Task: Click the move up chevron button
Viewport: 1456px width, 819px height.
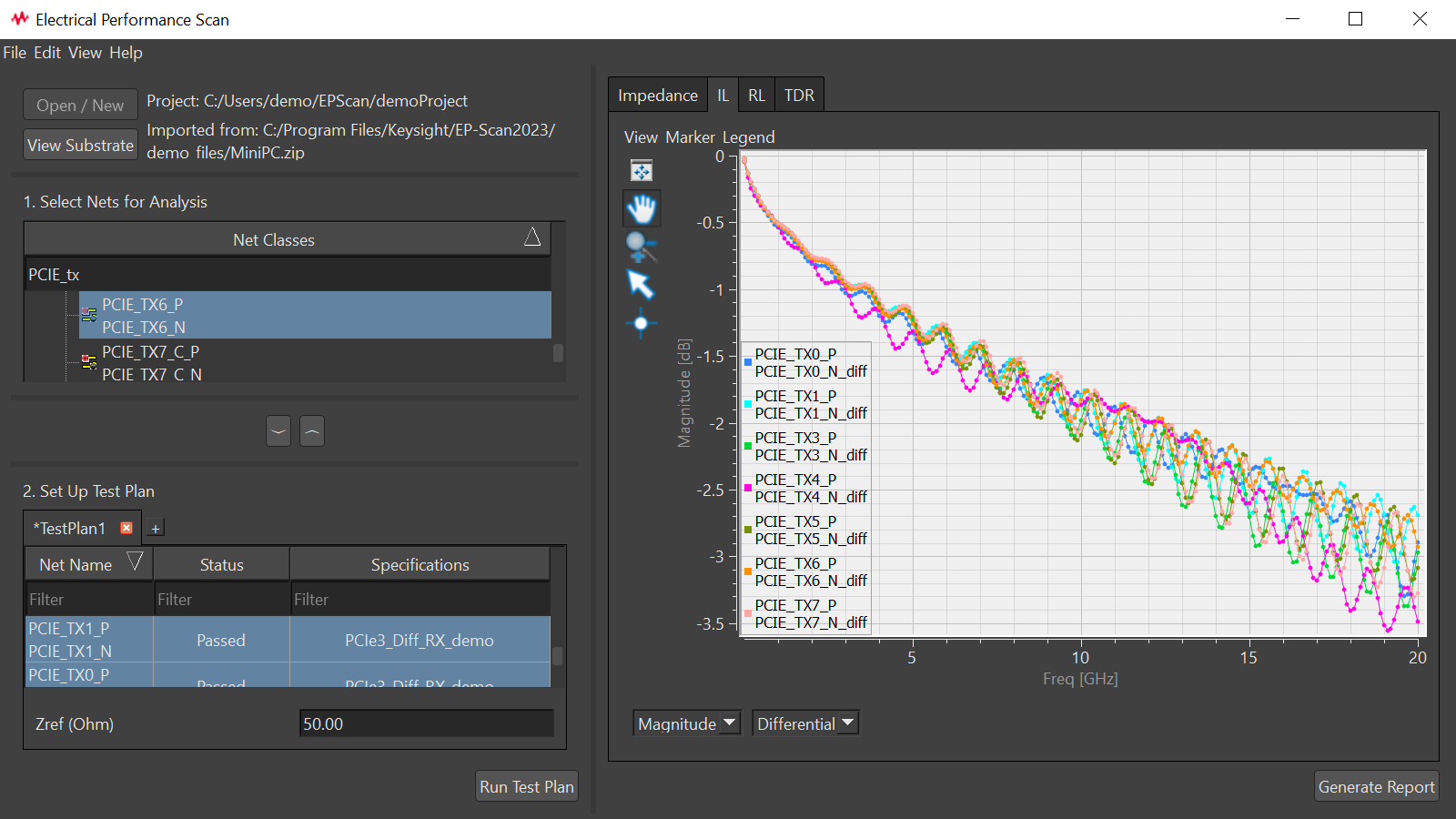Action: point(312,431)
